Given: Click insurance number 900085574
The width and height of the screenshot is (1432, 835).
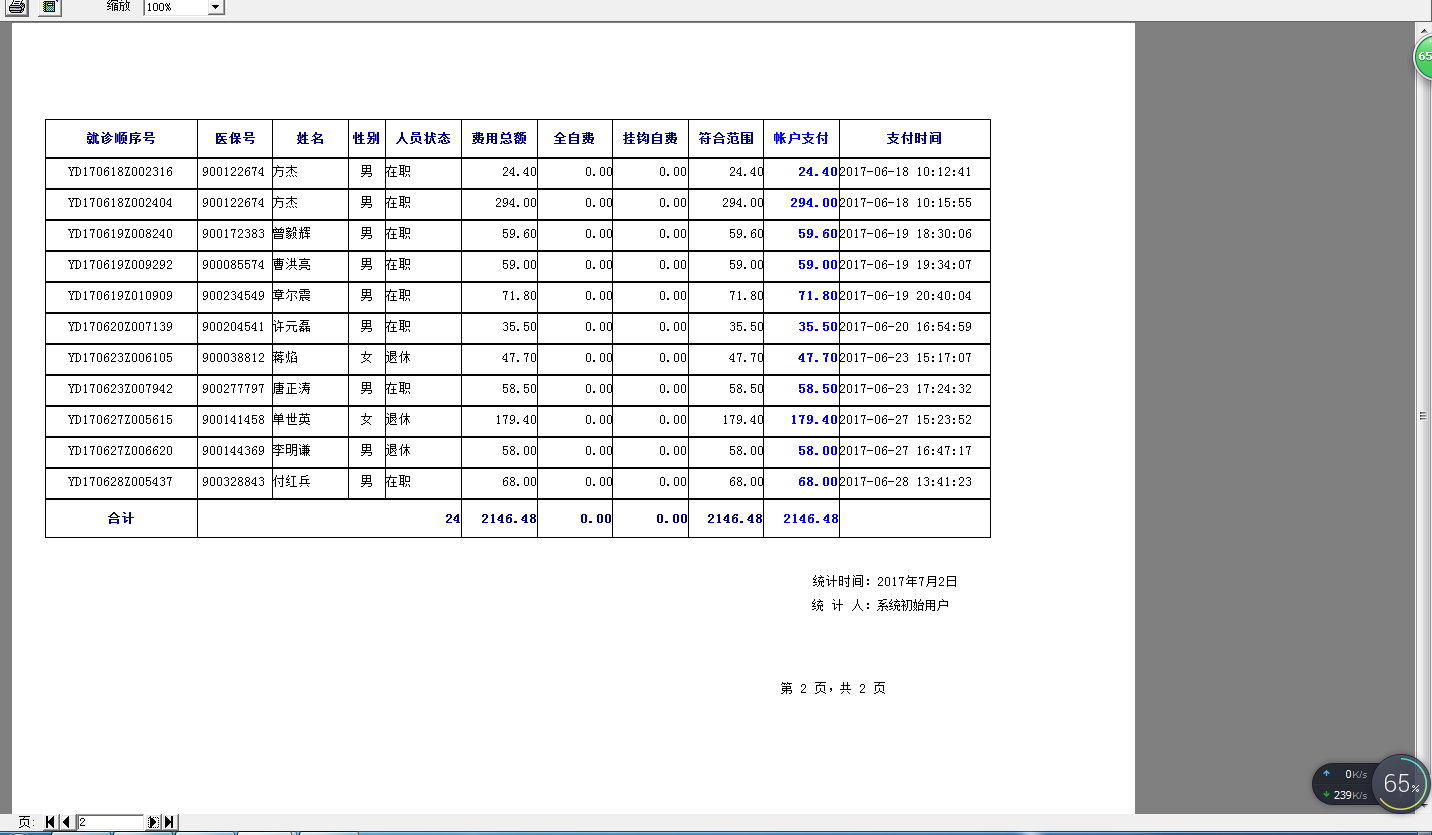Looking at the screenshot, I should [233, 265].
